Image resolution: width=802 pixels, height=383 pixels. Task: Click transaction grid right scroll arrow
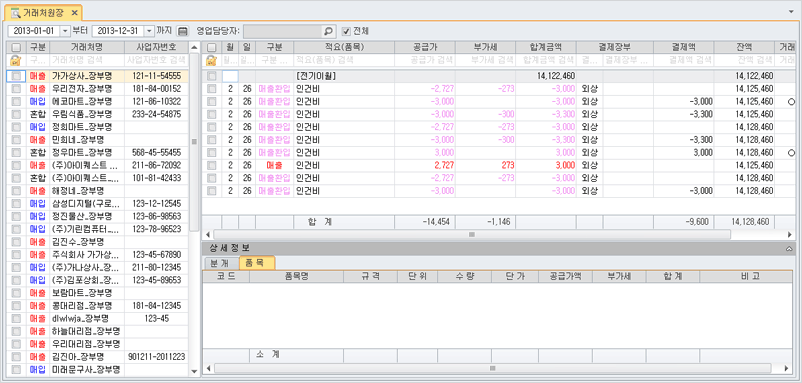tap(790, 235)
